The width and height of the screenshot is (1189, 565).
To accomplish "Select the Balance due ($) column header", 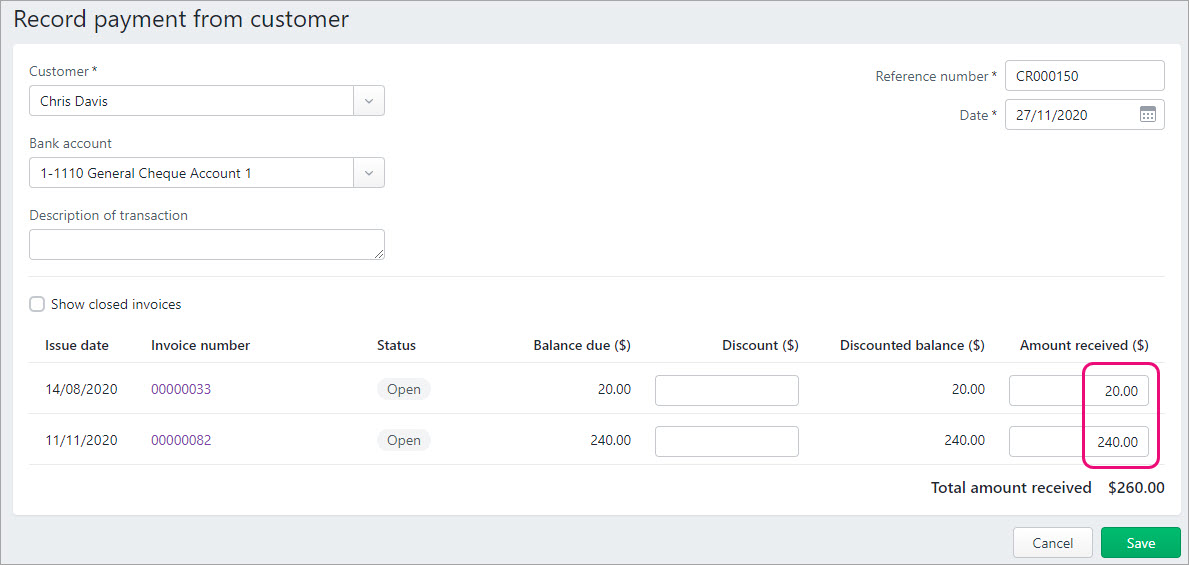I will pos(582,346).
